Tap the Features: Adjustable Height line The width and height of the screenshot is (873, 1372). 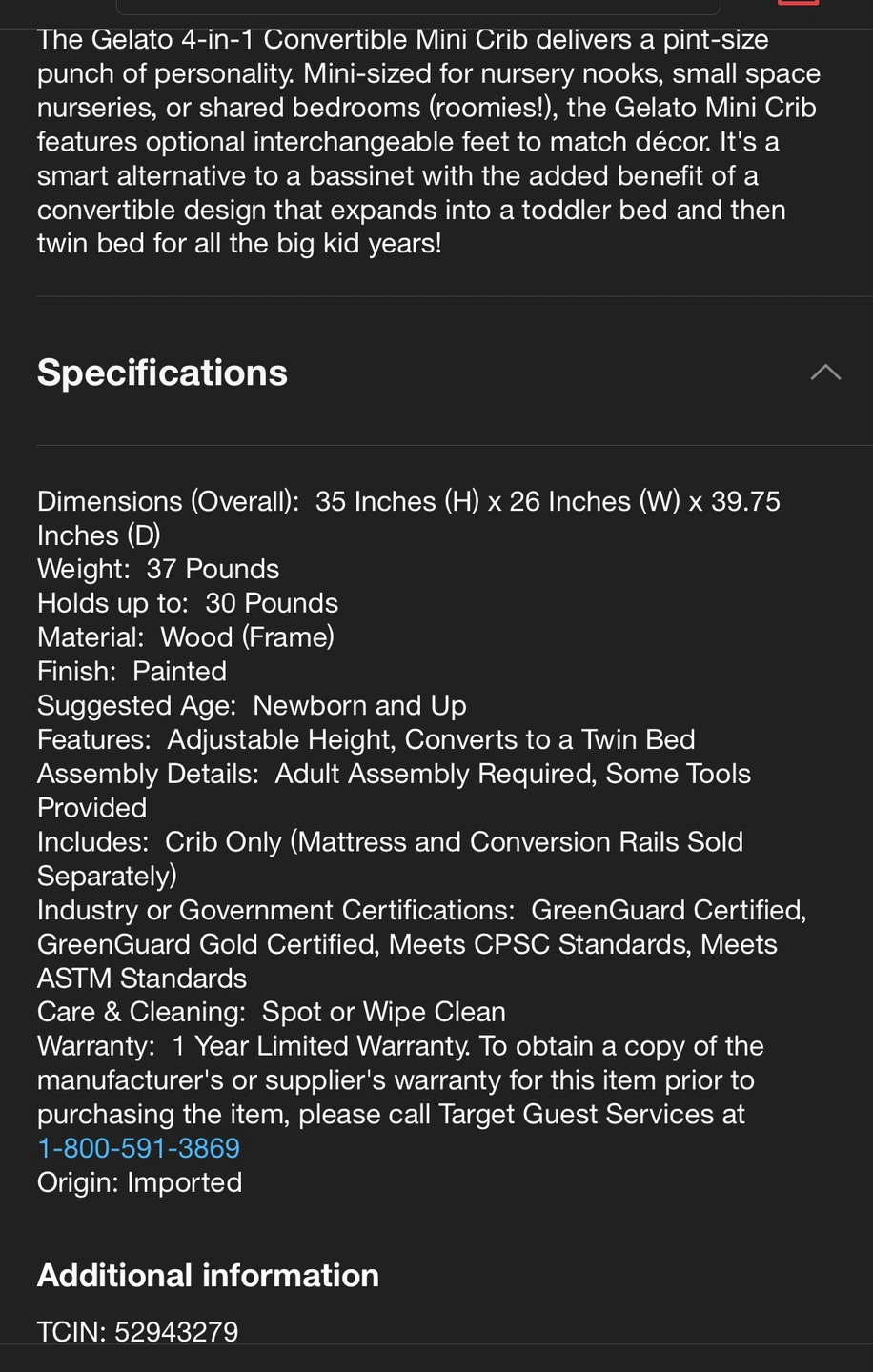(x=366, y=739)
